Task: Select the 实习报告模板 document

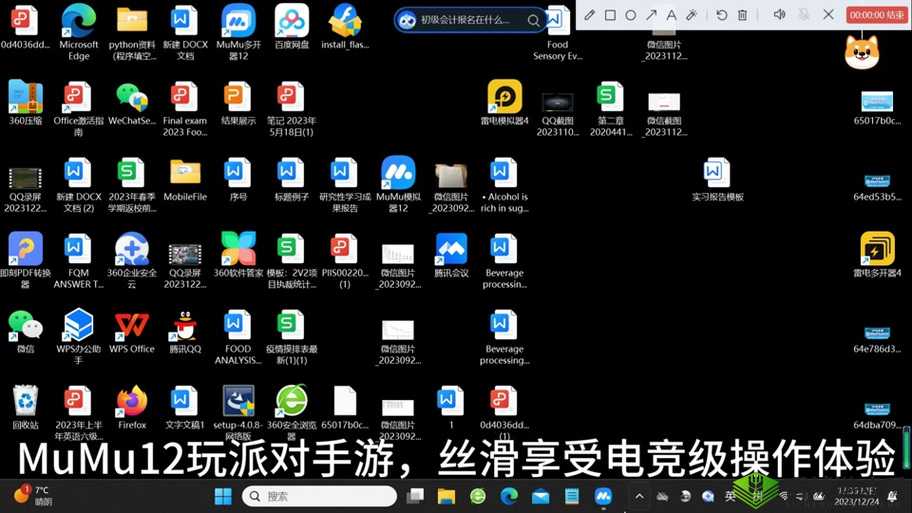Action: (x=717, y=180)
